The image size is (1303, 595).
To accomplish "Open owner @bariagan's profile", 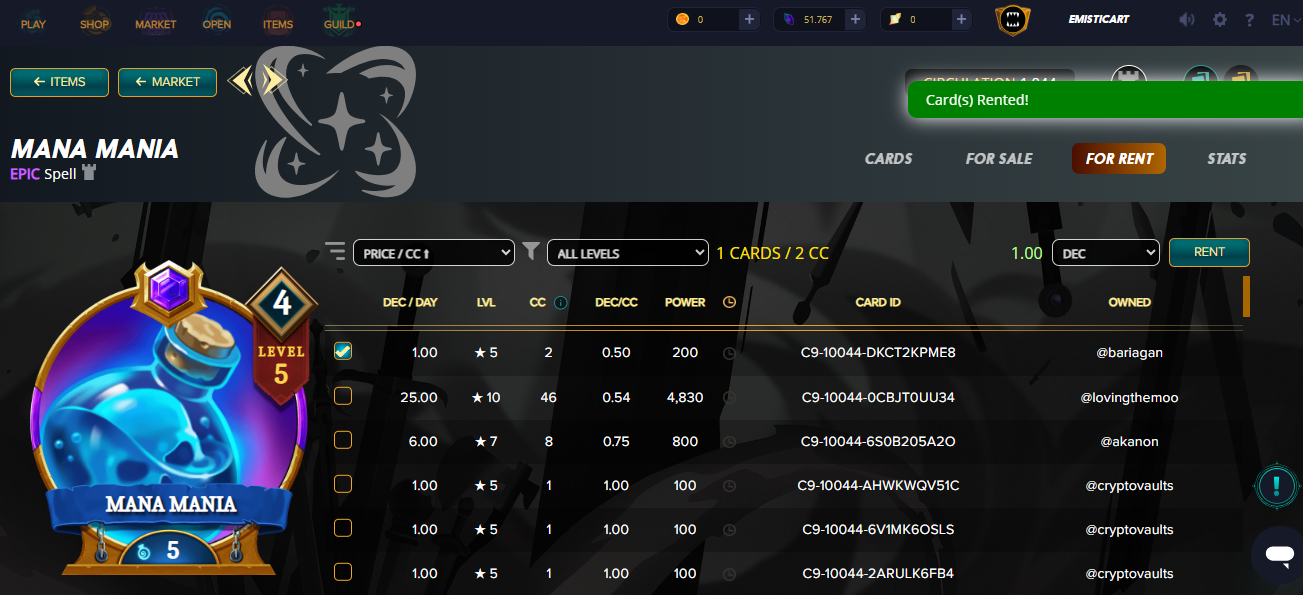I will [1129, 353].
